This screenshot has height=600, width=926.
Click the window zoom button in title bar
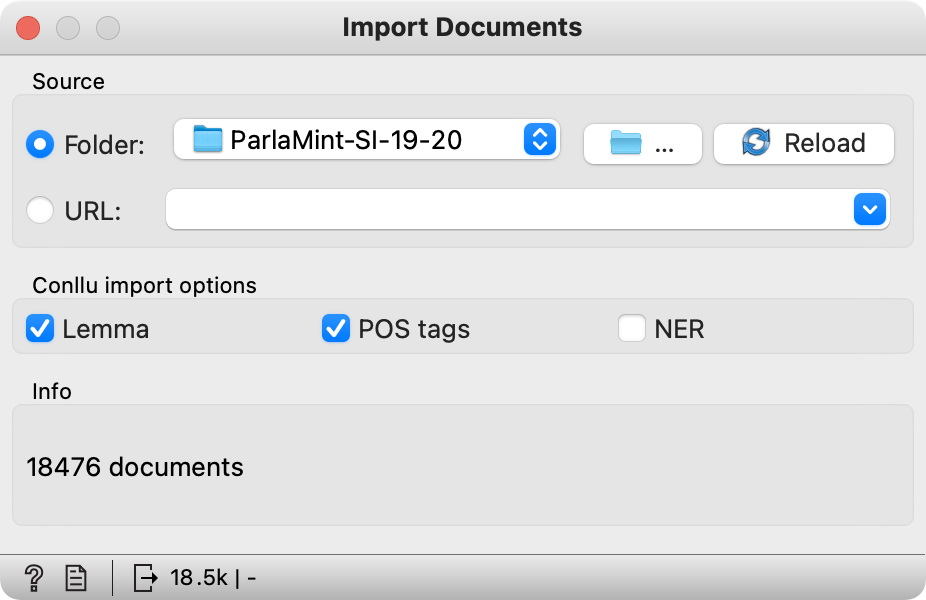[106, 27]
